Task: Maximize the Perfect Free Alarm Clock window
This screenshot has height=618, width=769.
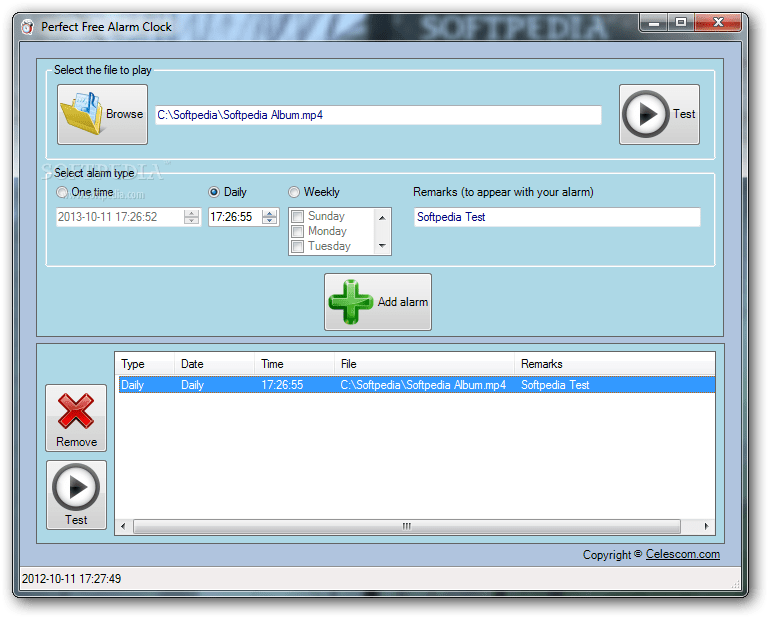Action: pos(681,23)
